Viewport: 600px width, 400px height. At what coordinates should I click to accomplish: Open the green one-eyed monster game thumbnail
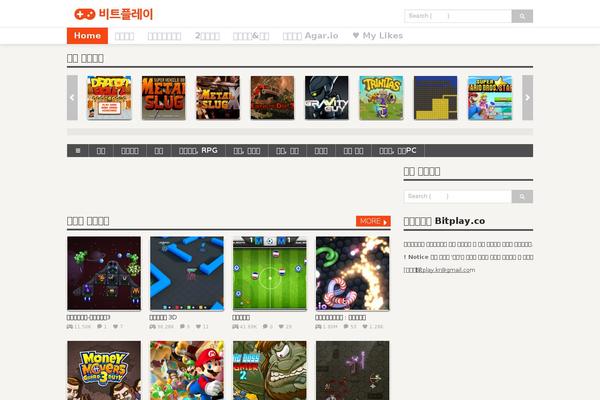270,371
